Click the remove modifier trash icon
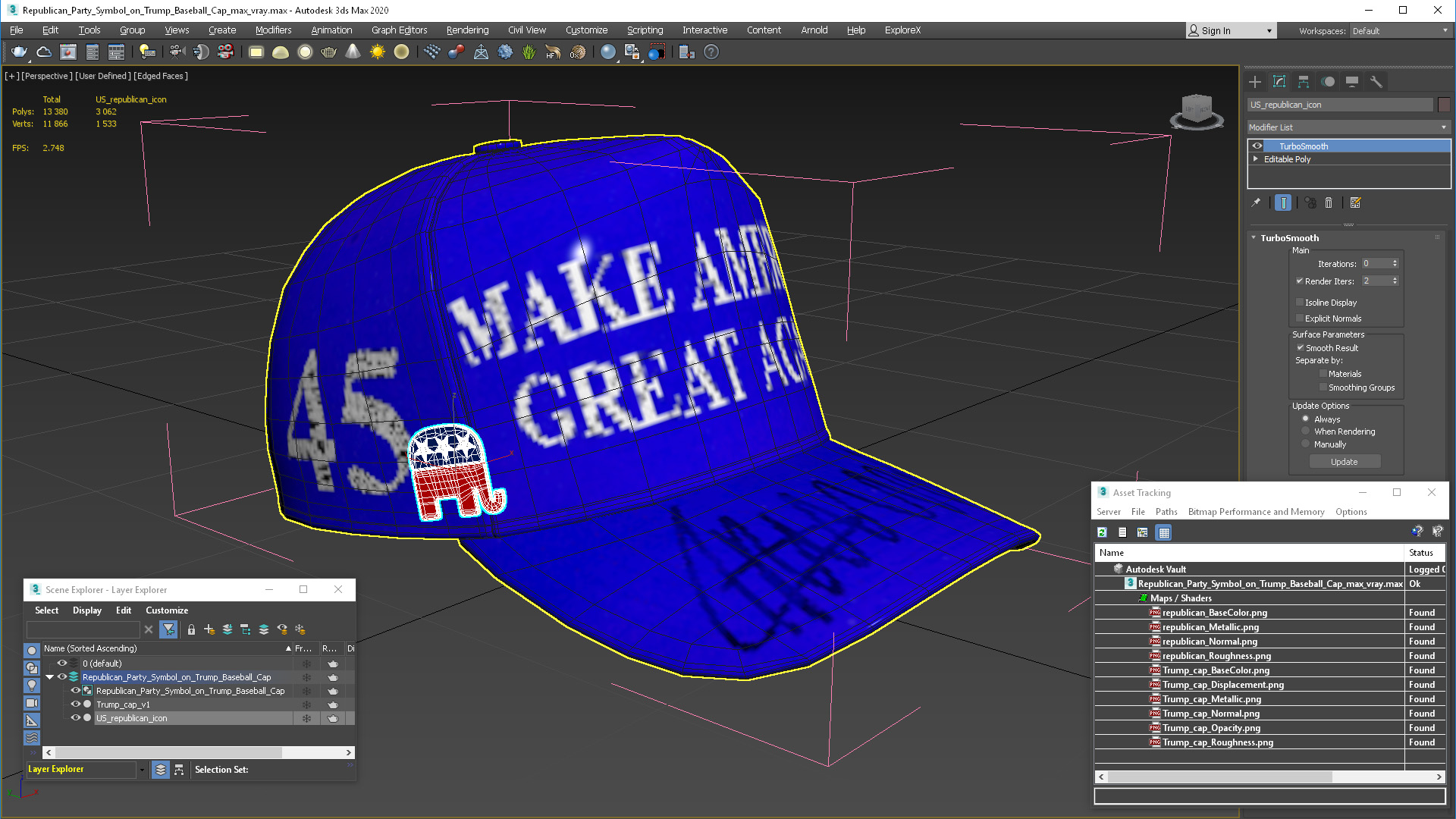Viewport: 1456px width, 819px height. coord(1329,202)
